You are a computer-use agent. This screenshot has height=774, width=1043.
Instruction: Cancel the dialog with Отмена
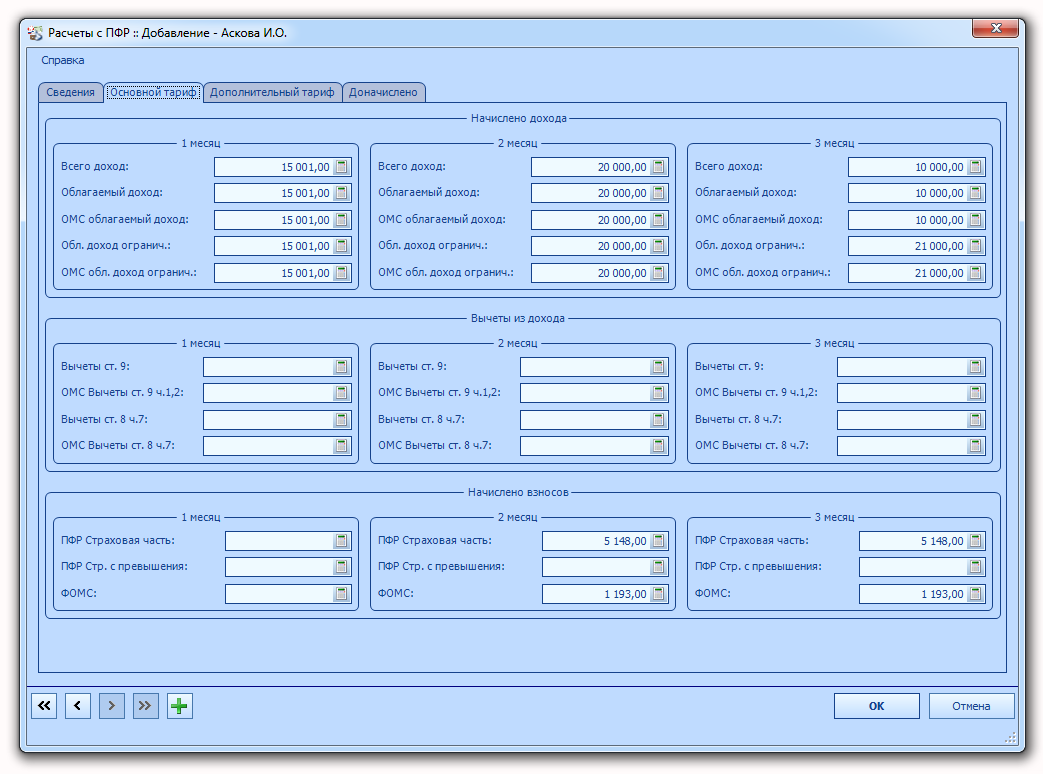(971, 706)
